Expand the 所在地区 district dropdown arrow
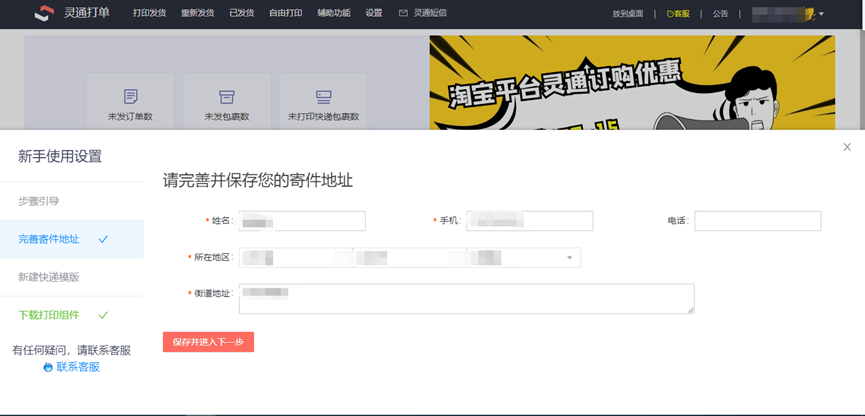This screenshot has height=416, width=865. (570, 258)
